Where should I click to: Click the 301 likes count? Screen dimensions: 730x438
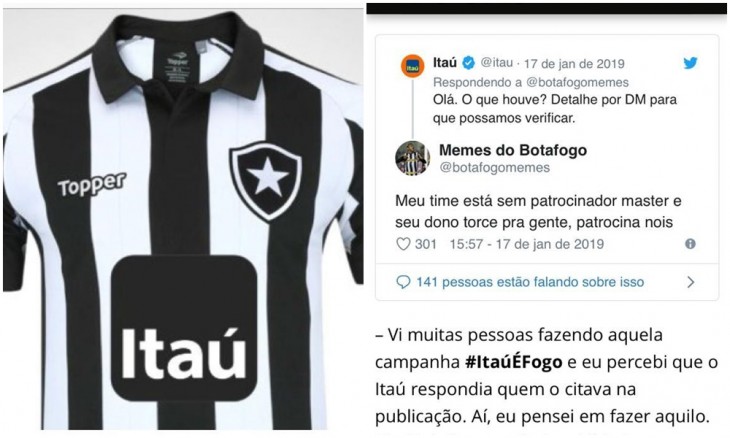(426, 244)
